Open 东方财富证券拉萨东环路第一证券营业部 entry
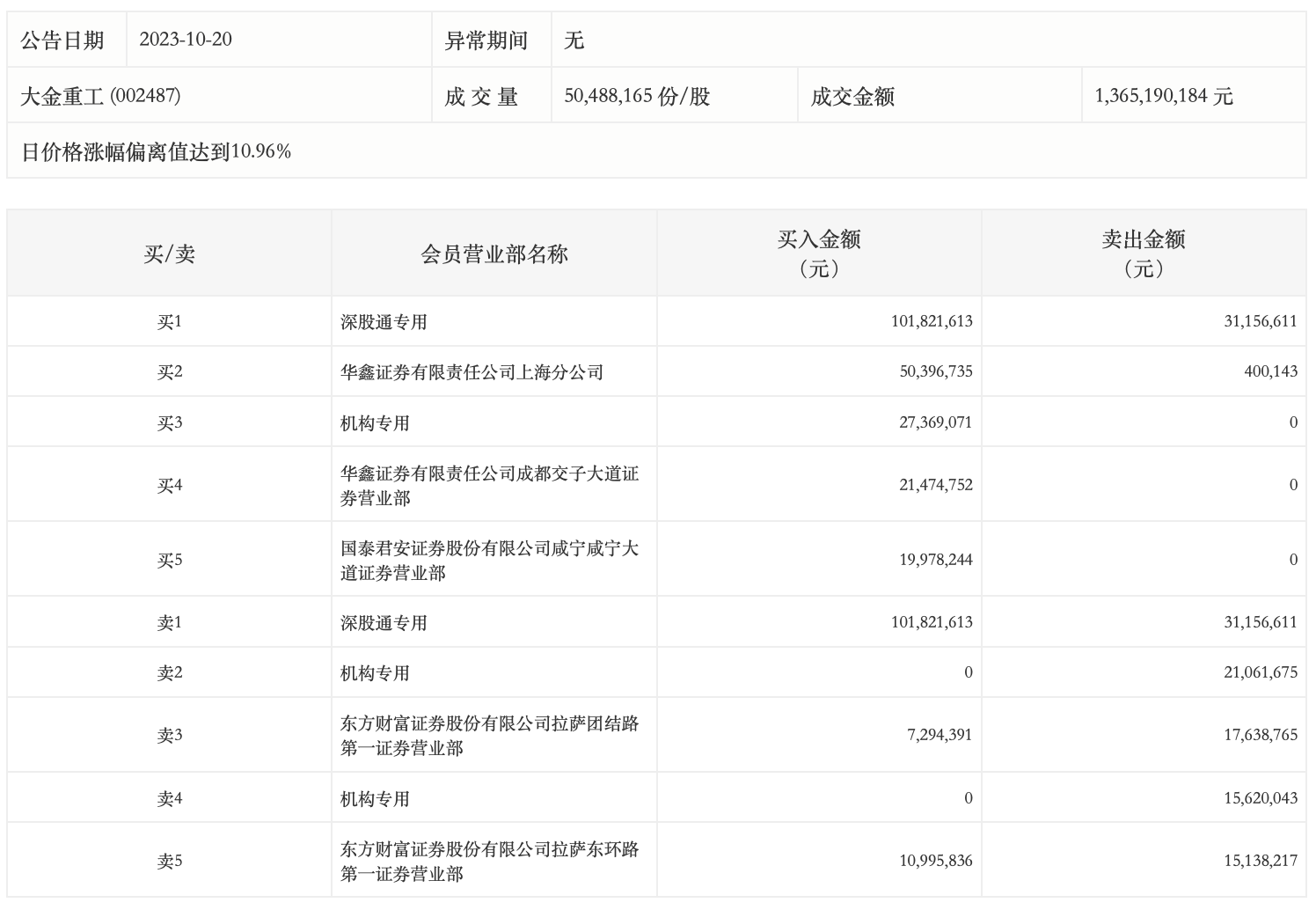This screenshot has width=1316, height=910. (489, 862)
